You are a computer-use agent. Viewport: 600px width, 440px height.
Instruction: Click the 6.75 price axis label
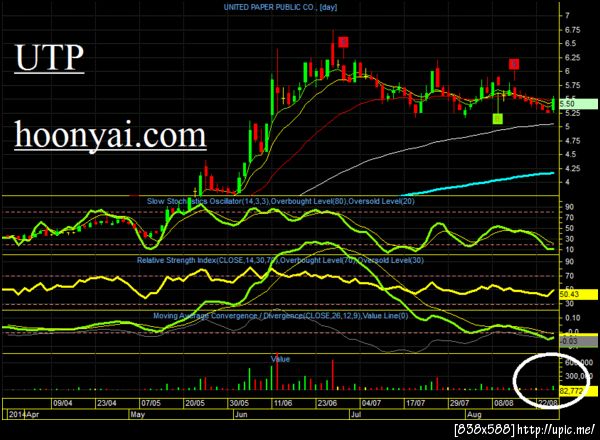click(x=572, y=30)
